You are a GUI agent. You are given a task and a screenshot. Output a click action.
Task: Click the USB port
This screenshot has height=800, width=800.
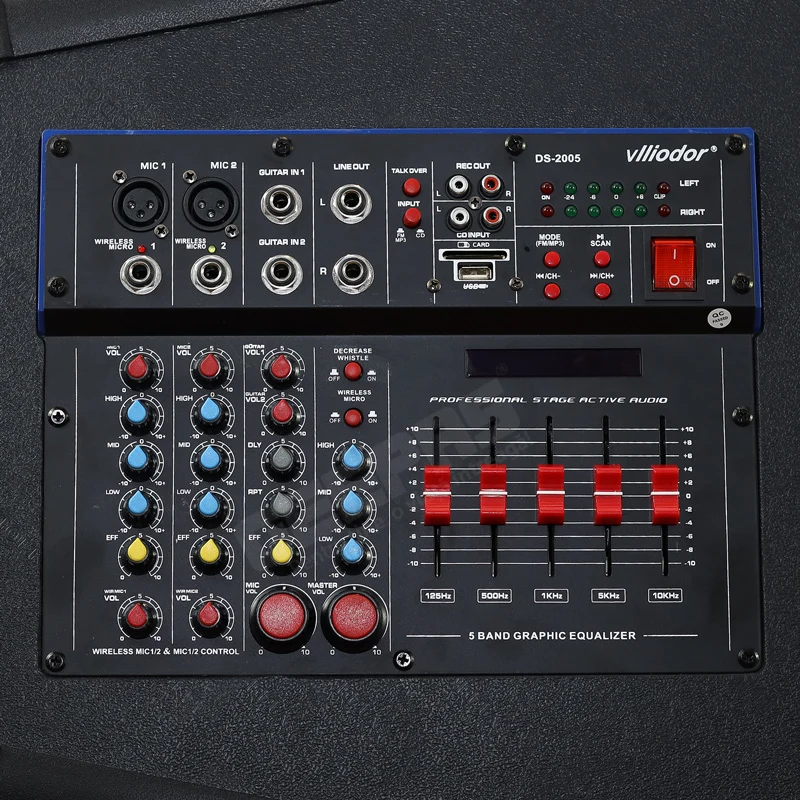(x=474, y=271)
